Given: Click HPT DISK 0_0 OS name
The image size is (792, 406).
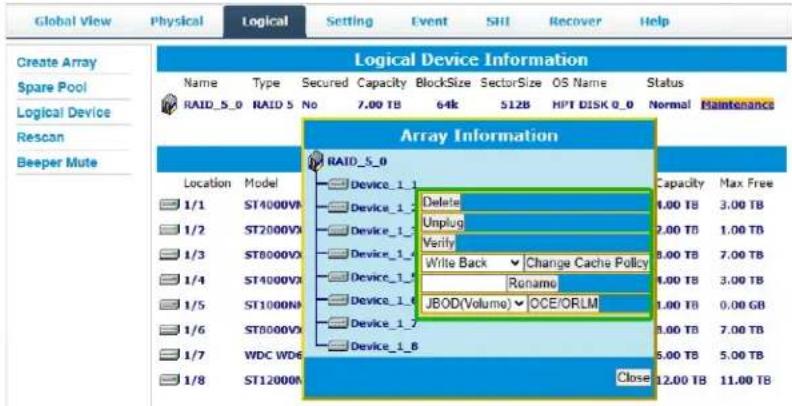Looking at the screenshot, I should 593,105.
